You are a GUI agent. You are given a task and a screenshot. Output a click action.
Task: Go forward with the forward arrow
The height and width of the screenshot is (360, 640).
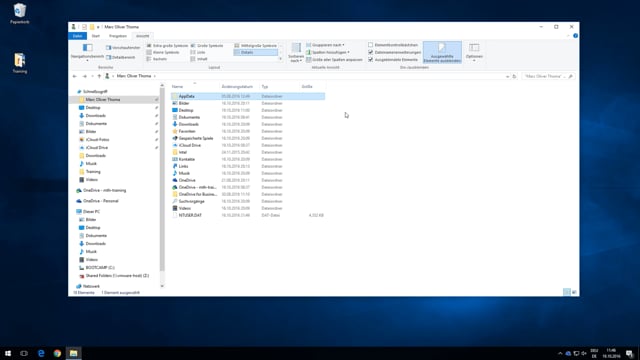coord(84,76)
